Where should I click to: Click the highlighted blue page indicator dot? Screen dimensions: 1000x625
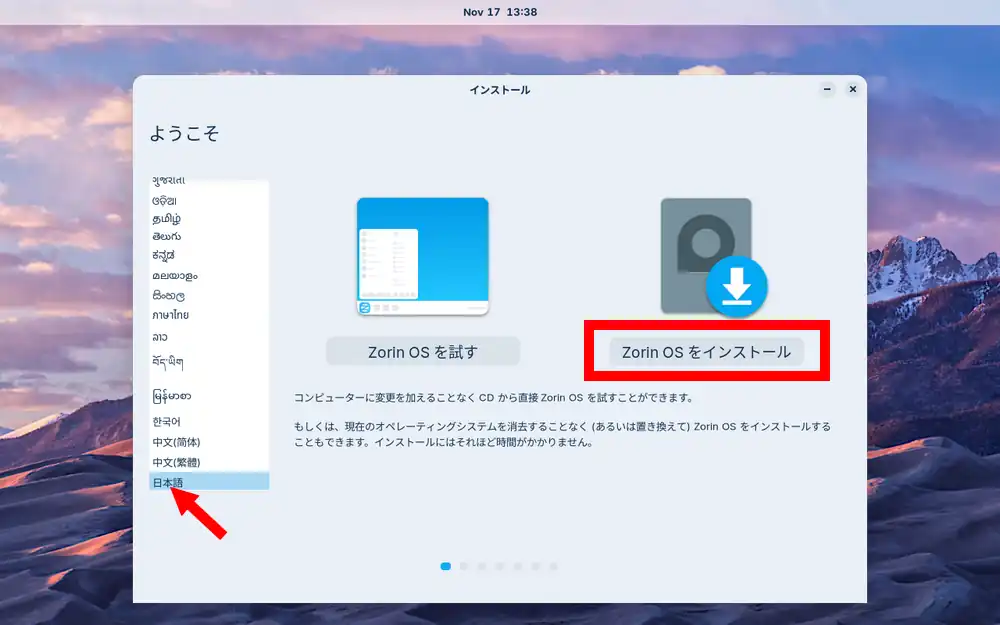click(x=445, y=566)
